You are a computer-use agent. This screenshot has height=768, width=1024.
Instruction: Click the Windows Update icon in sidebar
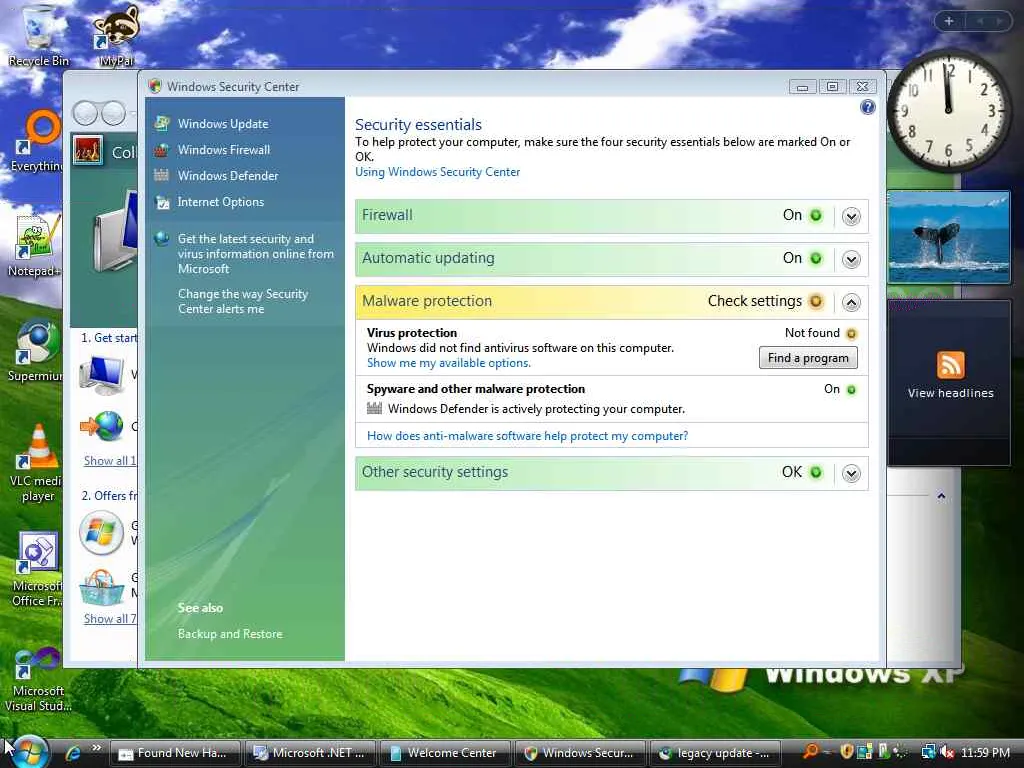[x=161, y=123]
